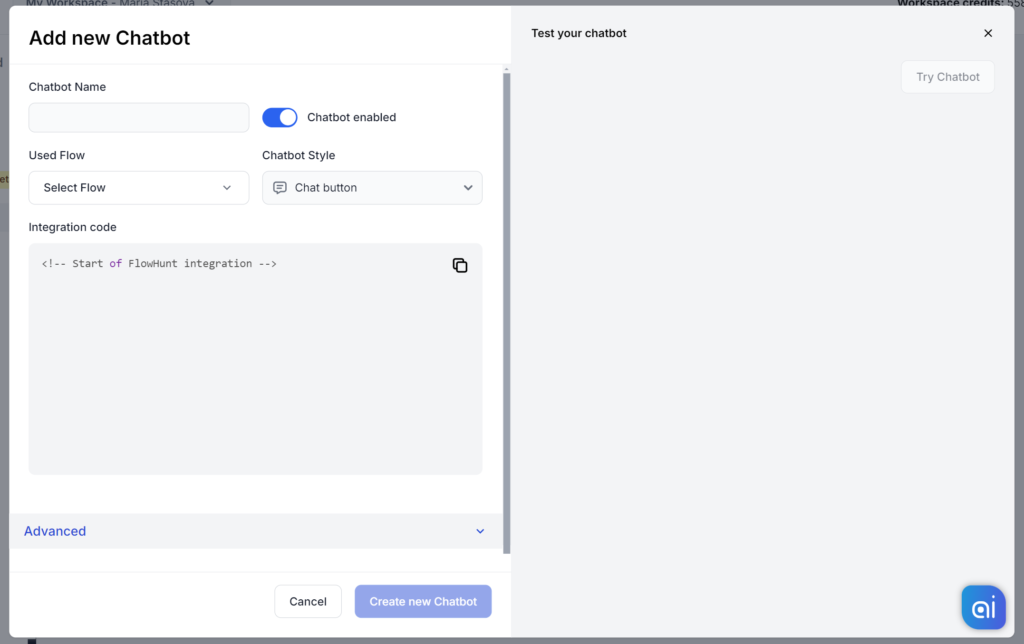Disable the Chatbot enabled toggle
1024x644 pixels.
[279, 117]
